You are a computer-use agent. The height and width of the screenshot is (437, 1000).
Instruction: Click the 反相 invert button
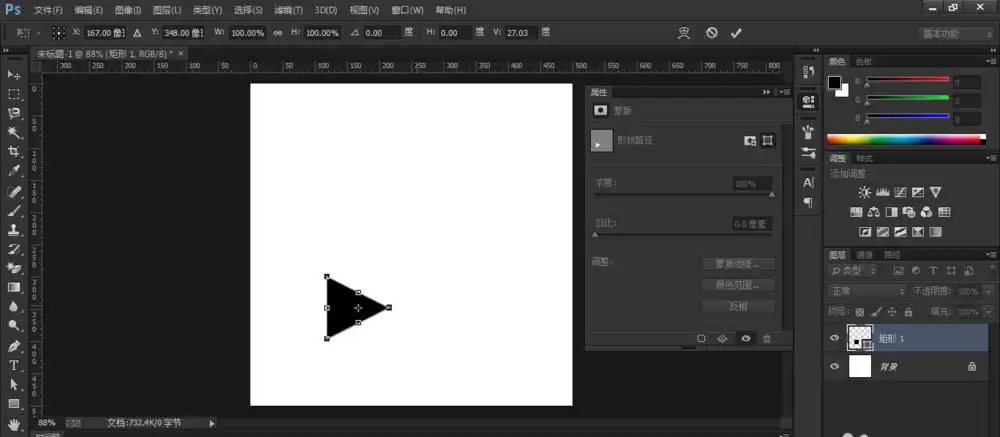tap(739, 306)
